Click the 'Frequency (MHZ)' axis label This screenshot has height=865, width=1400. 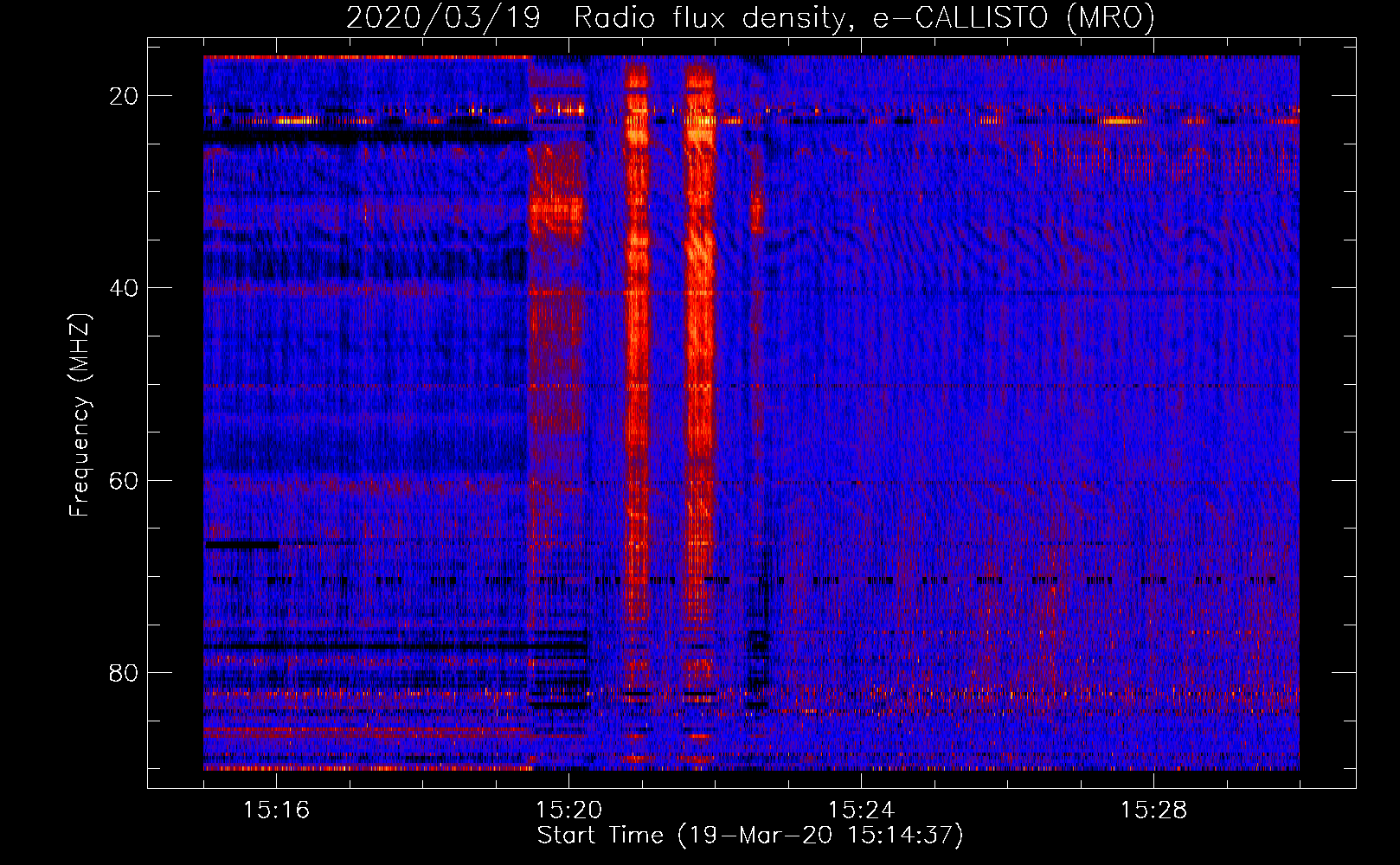(80, 414)
